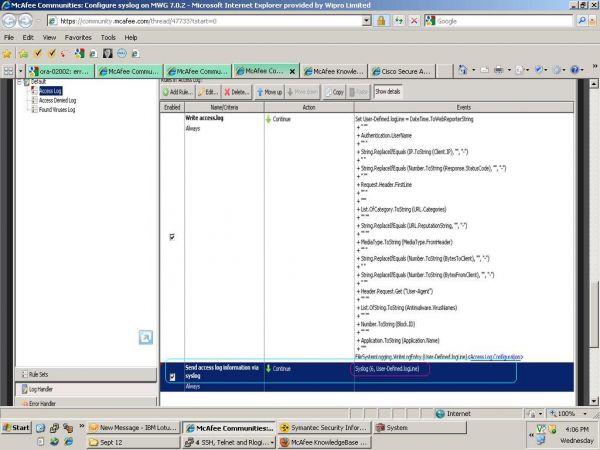The height and width of the screenshot is (450, 600).
Task: Click the Windows Start button
Action: click(16, 427)
